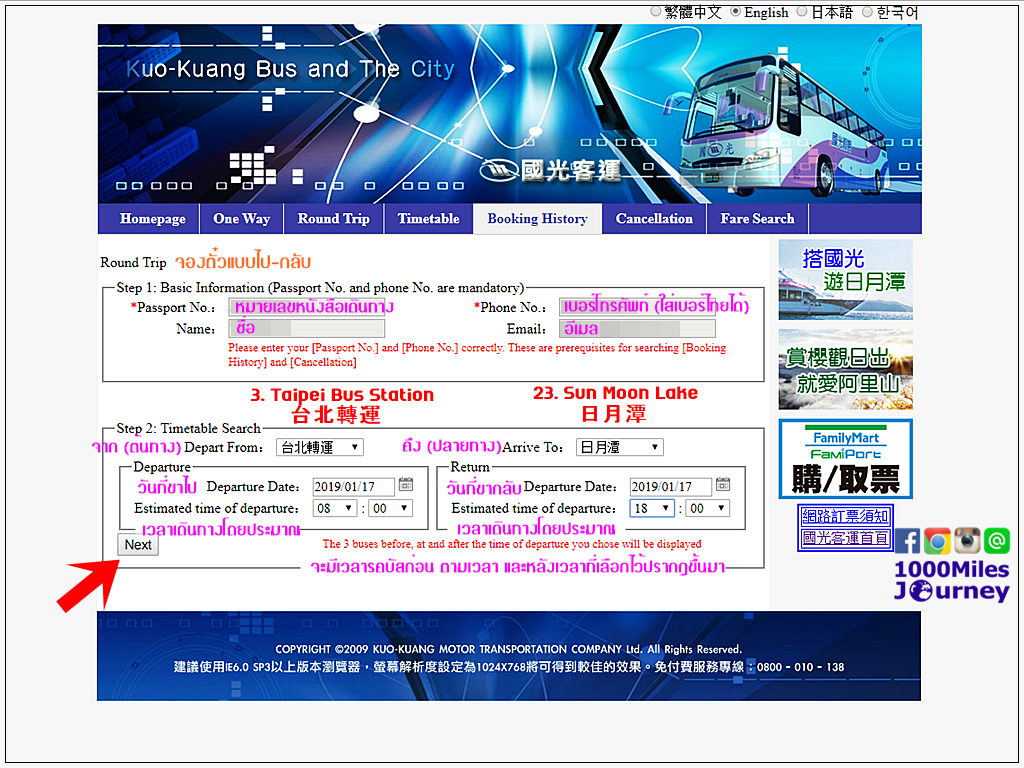Open the outbound departure date calendar icon

tap(406, 485)
